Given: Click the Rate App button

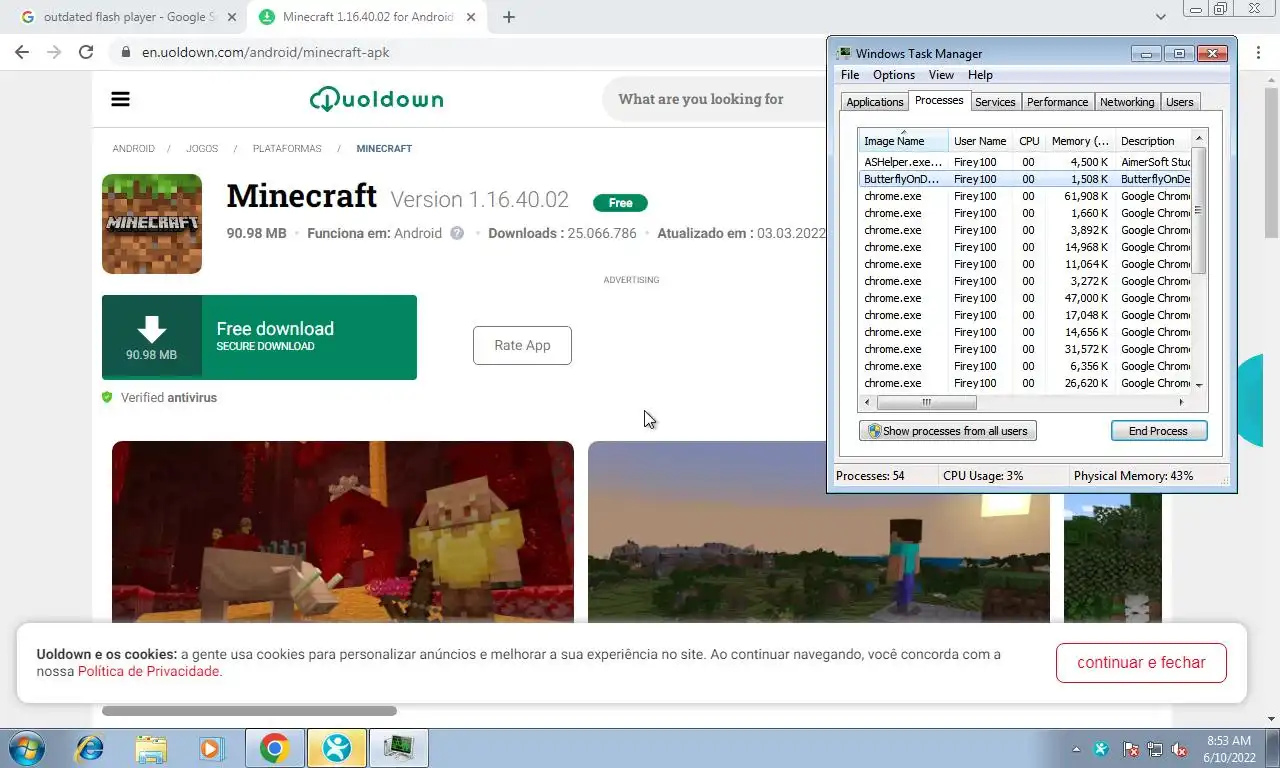Looking at the screenshot, I should point(522,345).
